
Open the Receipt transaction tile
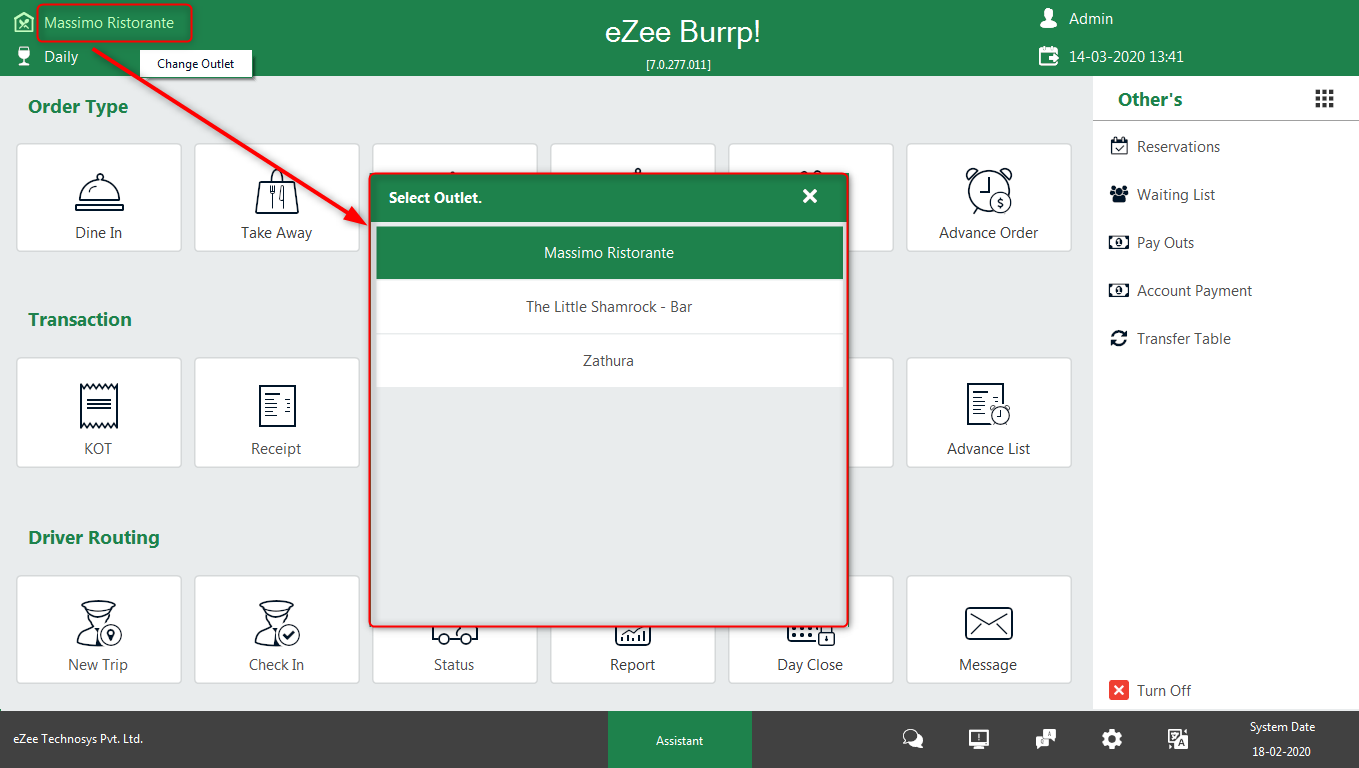[277, 412]
